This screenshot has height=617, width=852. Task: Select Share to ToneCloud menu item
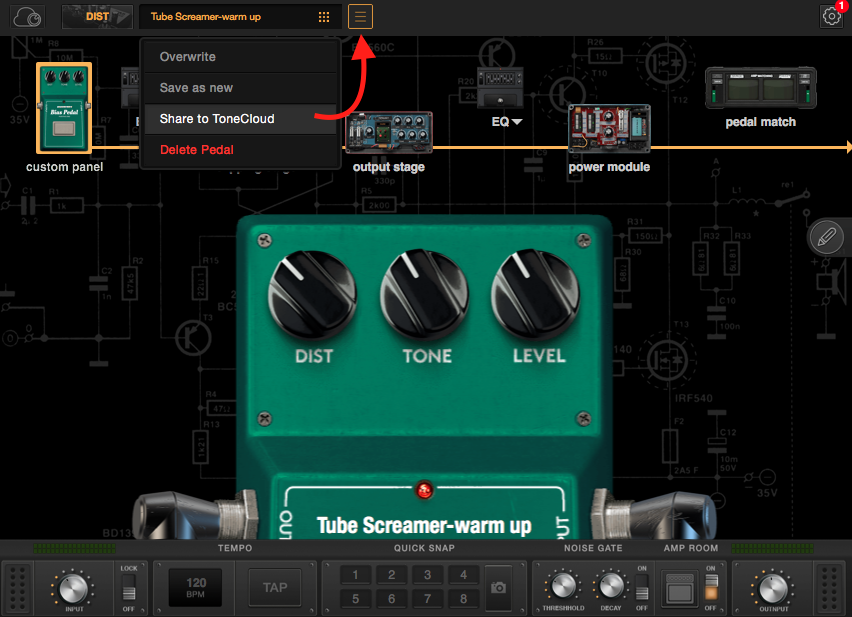[217, 119]
